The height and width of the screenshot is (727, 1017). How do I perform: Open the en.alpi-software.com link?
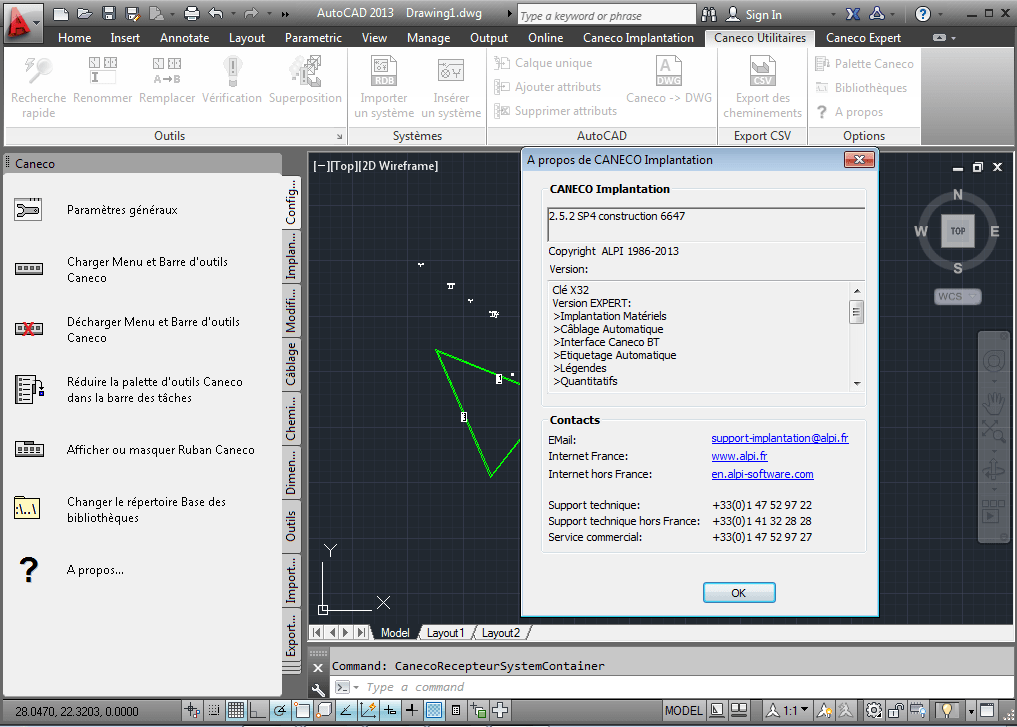[x=762, y=474]
